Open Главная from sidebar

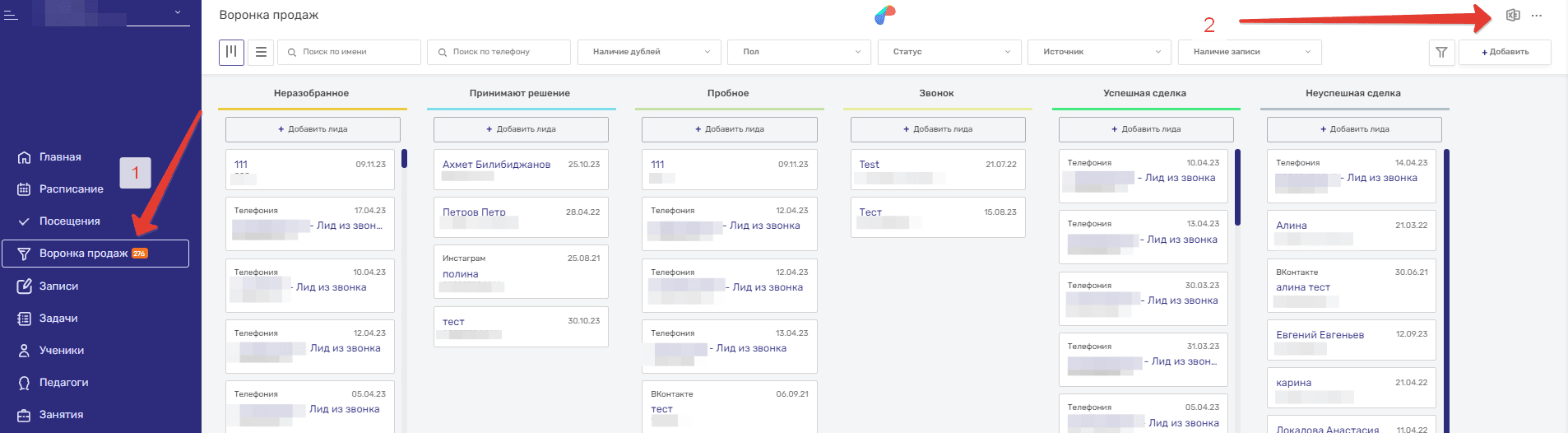(x=60, y=157)
